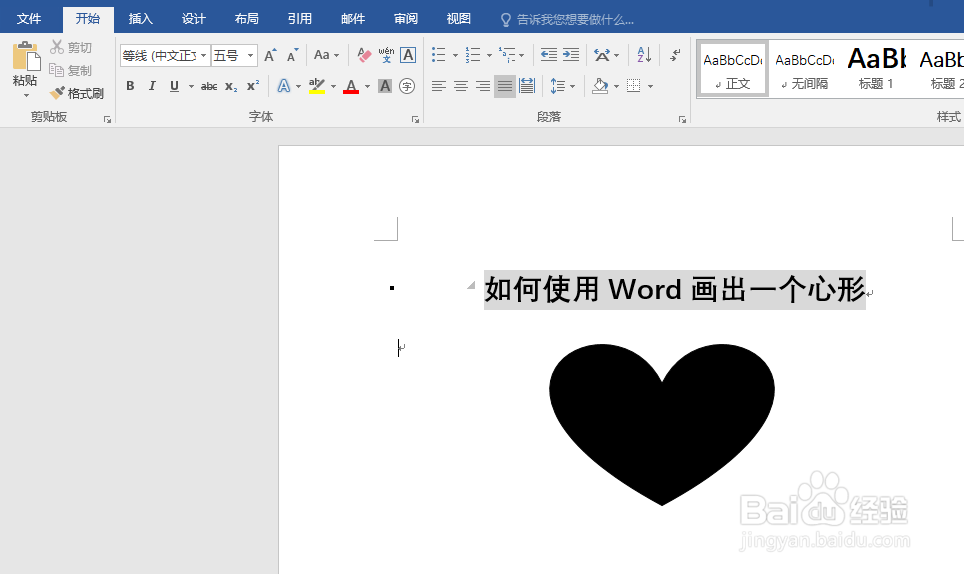Toggle strikethrough abc formatting
This screenshot has height=574, width=964.
click(x=209, y=86)
